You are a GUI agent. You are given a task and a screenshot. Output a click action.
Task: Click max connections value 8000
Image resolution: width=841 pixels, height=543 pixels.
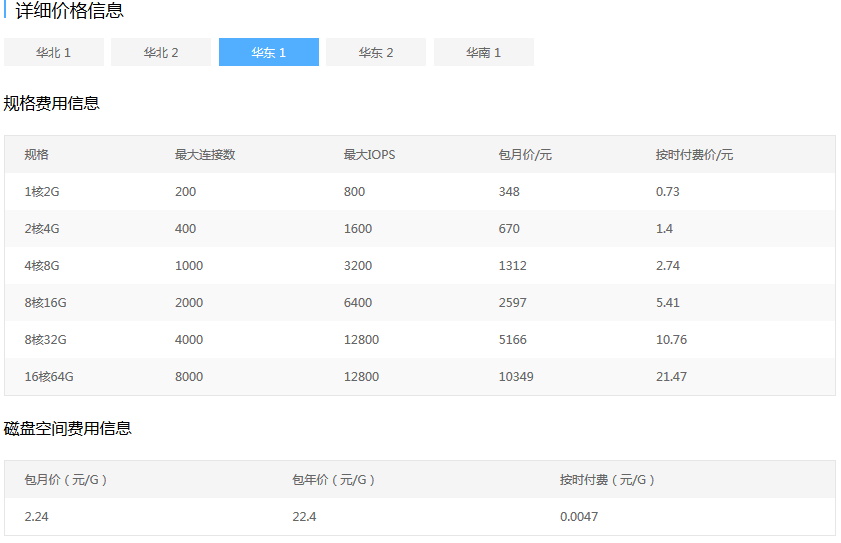point(189,377)
